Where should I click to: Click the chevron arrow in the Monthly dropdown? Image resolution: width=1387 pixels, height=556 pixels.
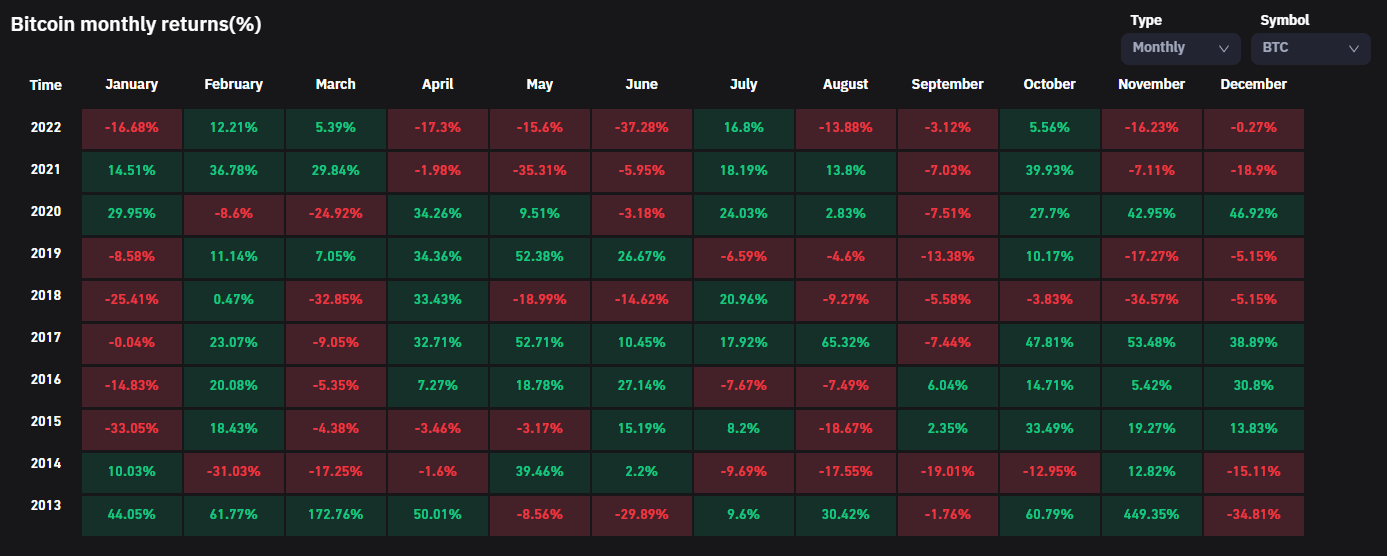(1223, 48)
